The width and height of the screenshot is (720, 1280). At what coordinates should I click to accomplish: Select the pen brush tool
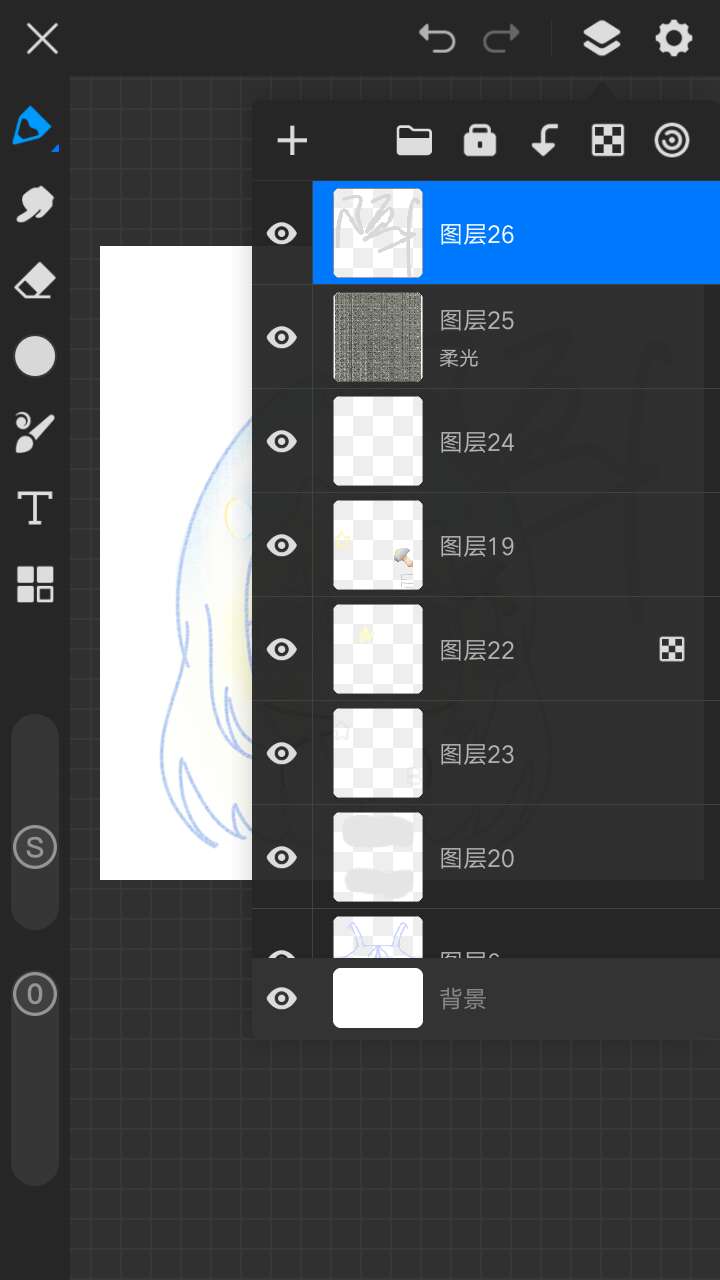(33, 127)
